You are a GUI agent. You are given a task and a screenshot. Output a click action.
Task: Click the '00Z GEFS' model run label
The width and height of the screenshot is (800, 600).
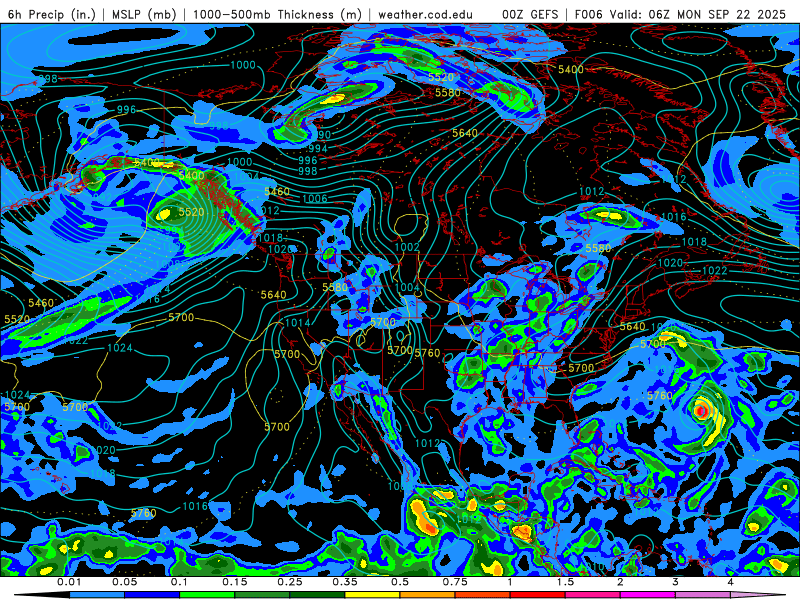pos(530,14)
